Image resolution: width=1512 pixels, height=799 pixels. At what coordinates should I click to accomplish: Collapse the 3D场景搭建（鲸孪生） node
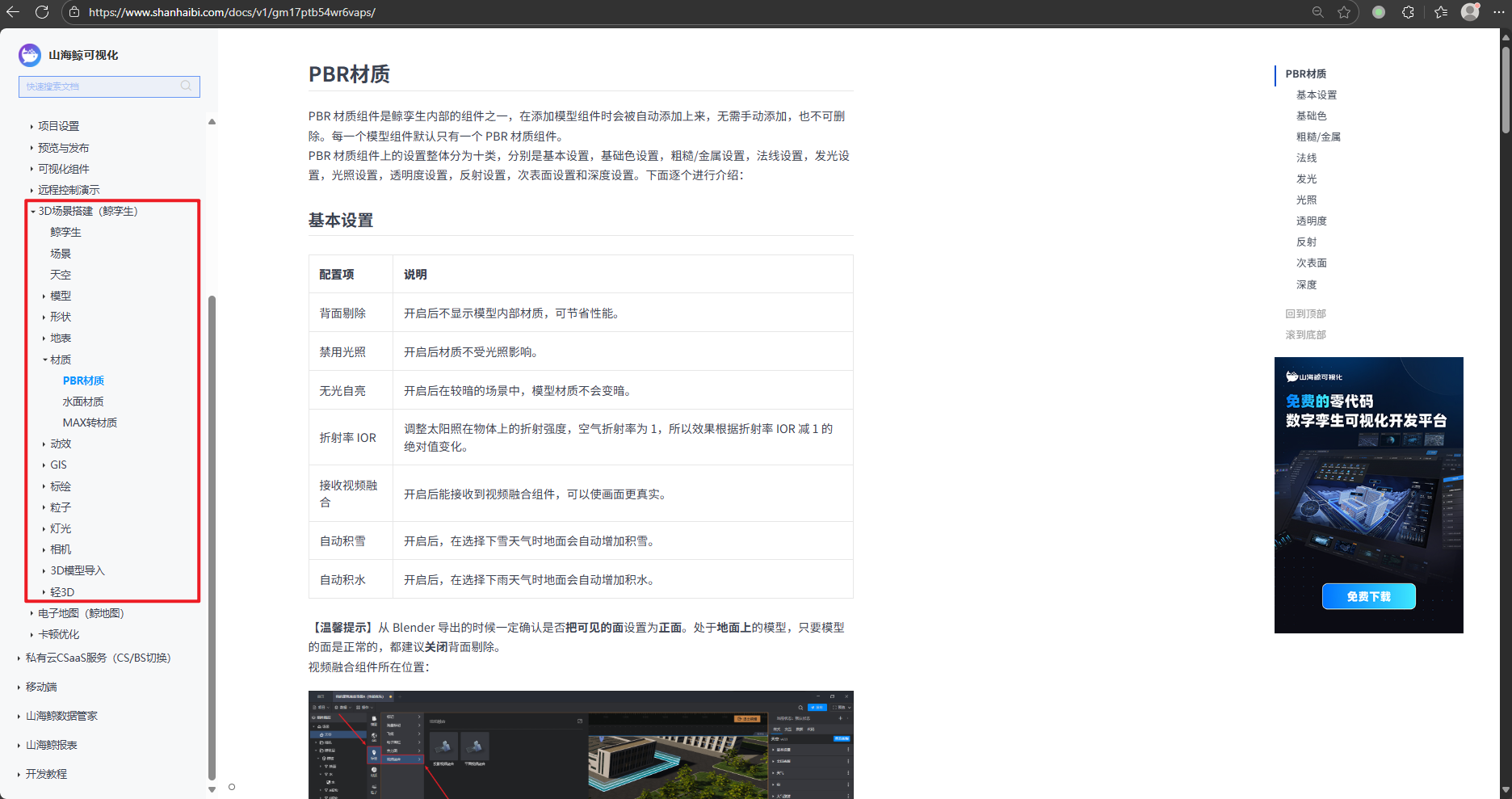[33, 212]
